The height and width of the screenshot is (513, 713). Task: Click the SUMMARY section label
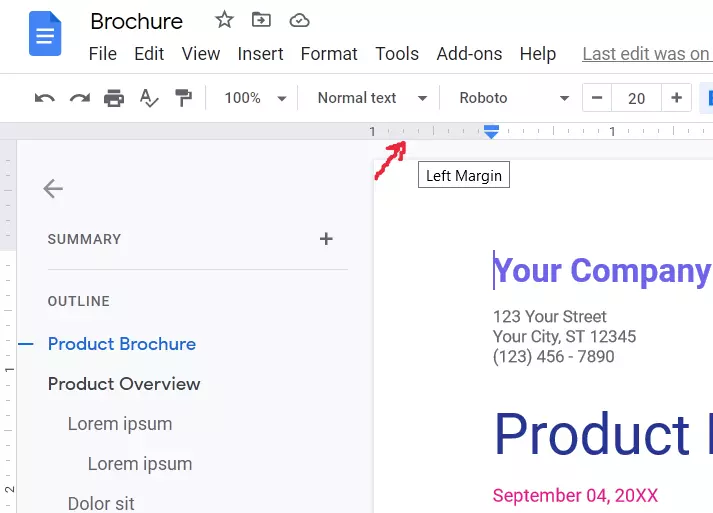84,239
